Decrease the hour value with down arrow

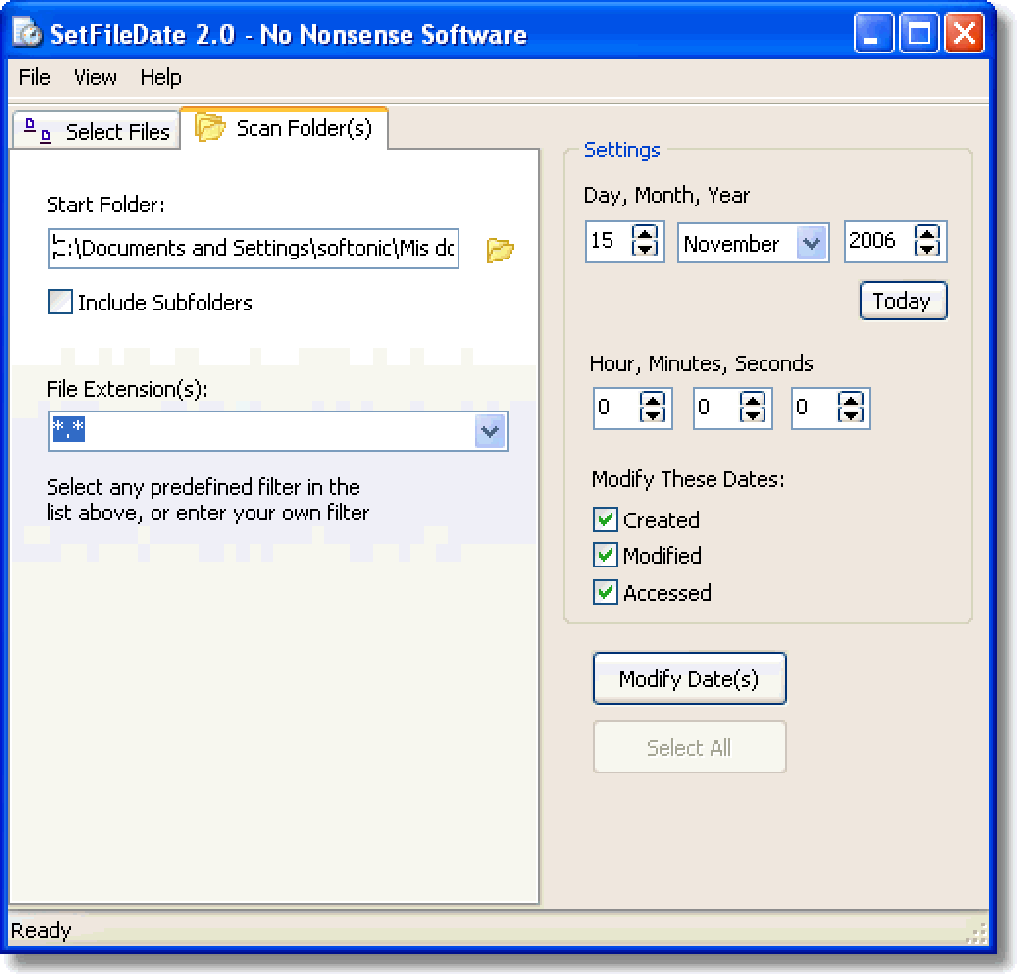652,415
